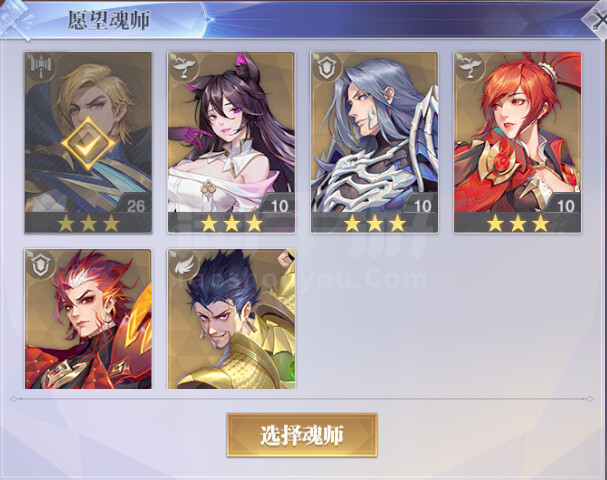This screenshot has height=480, width=607.
Task: Click the shield icon on silver-haired hero card
Action: pyautogui.click(x=326, y=67)
